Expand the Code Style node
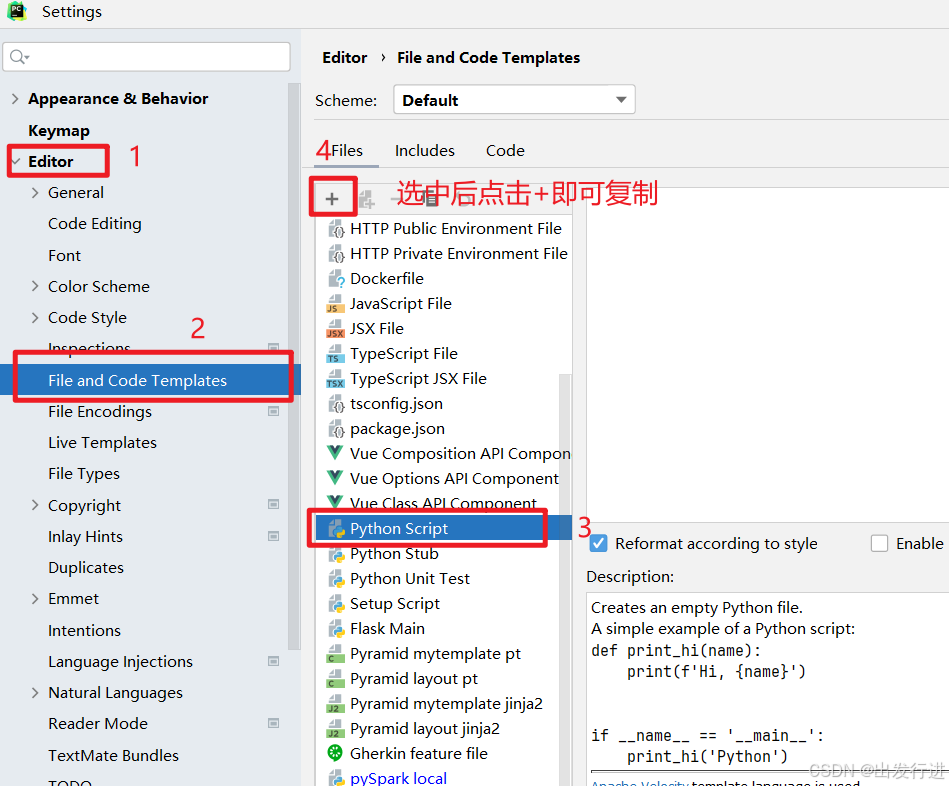The height and width of the screenshot is (786, 949). pyautogui.click(x=35, y=318)
